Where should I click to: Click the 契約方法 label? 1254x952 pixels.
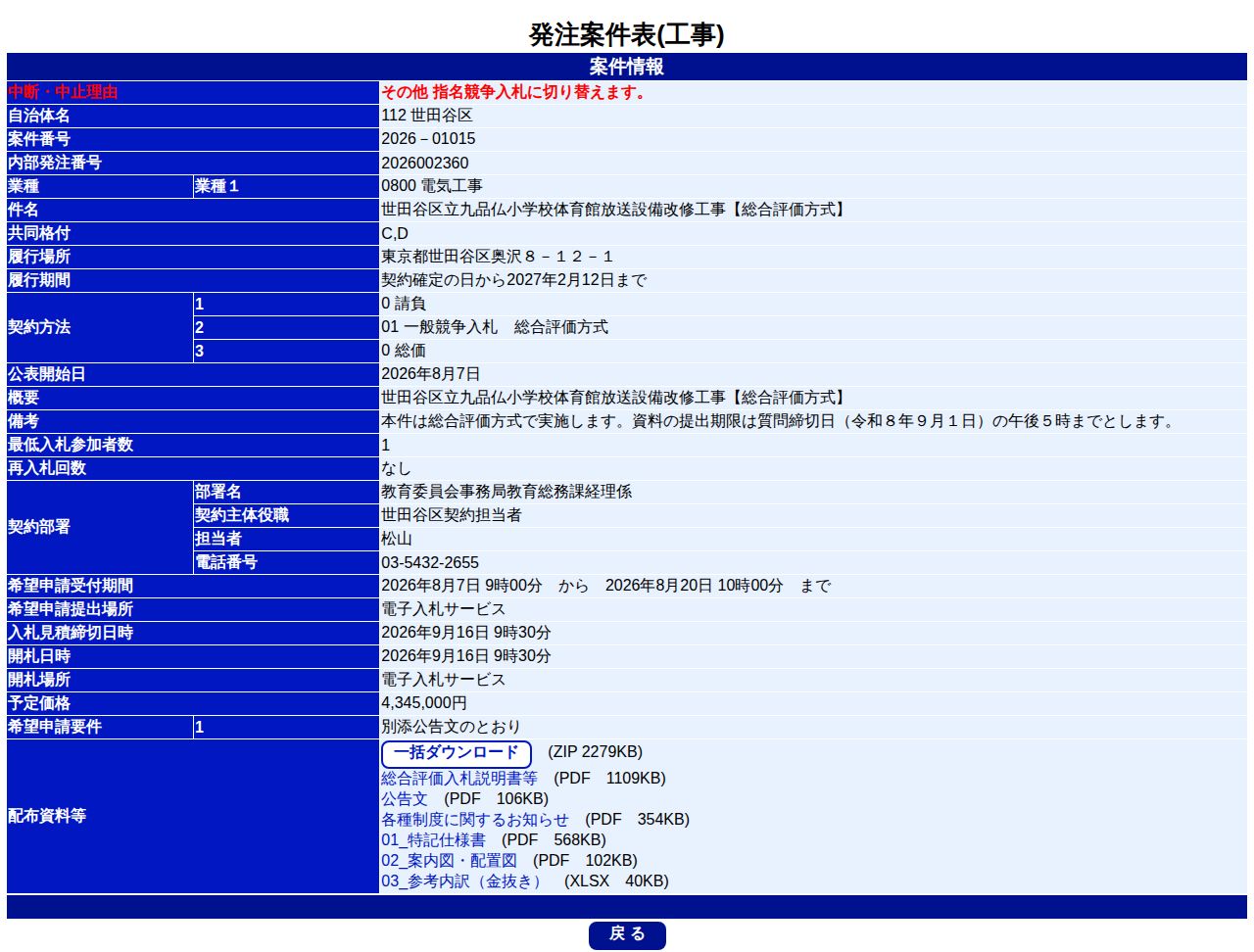39,327
